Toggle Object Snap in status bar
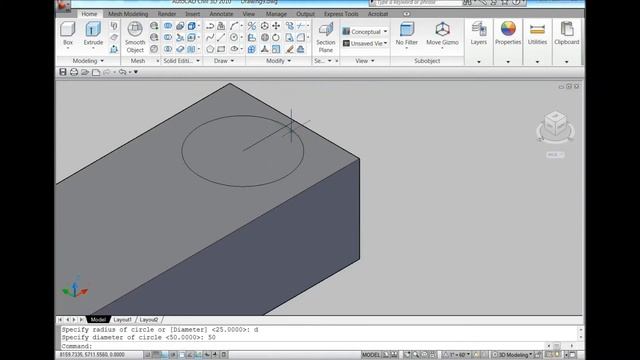This screenshot has width=640, height=360. tap(182, 355)
